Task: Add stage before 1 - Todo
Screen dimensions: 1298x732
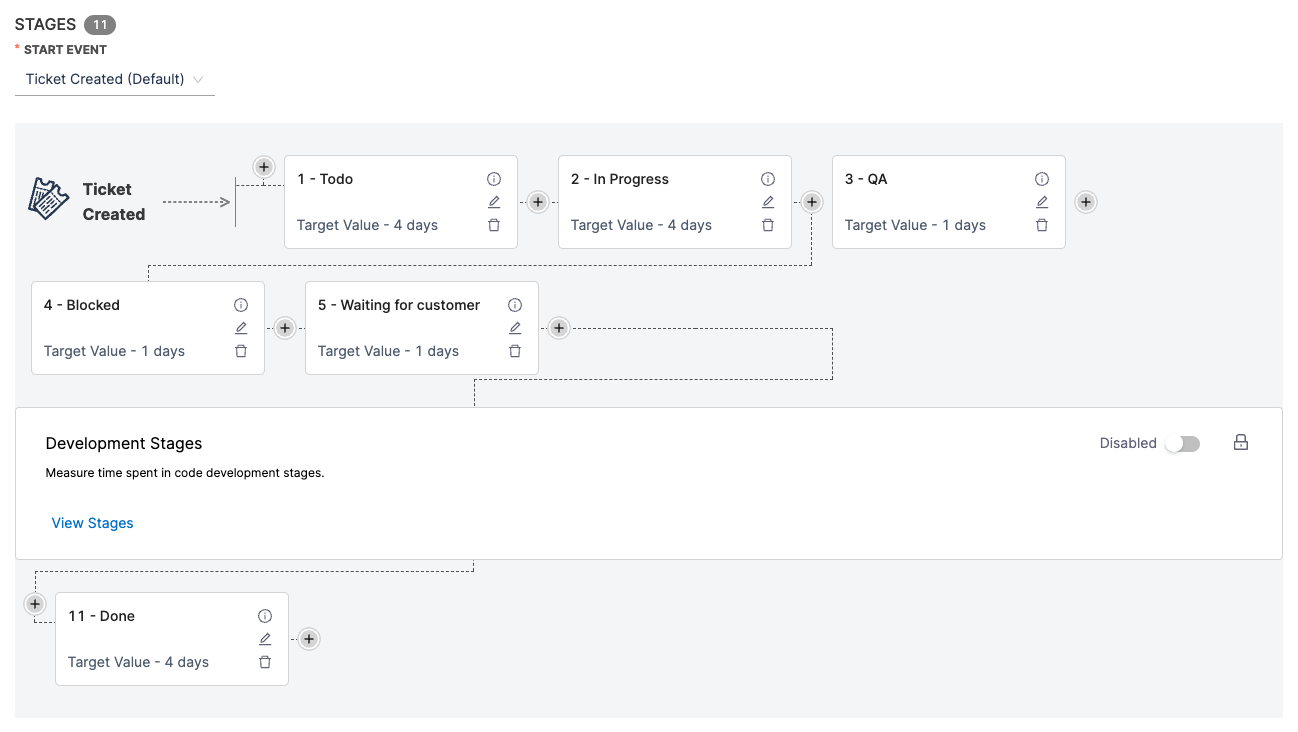Action: (x=264, y=167)
